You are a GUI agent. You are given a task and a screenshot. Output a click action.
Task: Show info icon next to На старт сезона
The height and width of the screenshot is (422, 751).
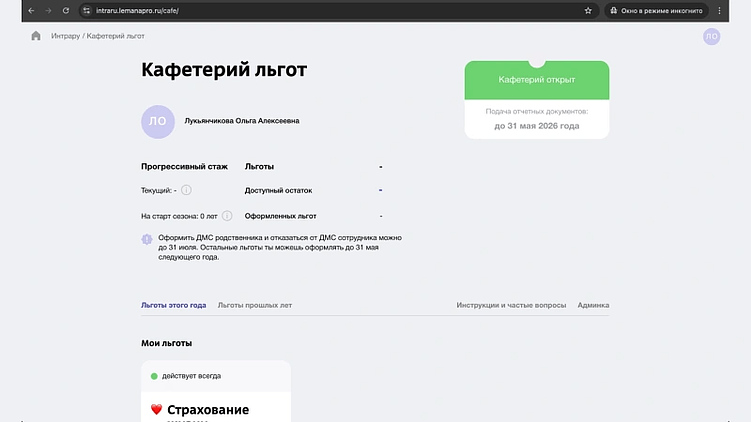[x=227, y=216]
